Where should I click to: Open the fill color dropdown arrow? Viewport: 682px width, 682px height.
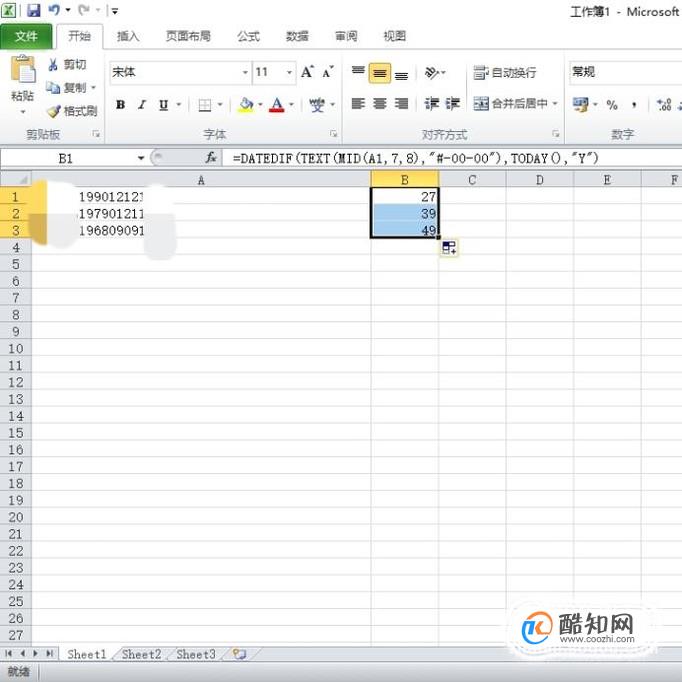pos(260,104)
